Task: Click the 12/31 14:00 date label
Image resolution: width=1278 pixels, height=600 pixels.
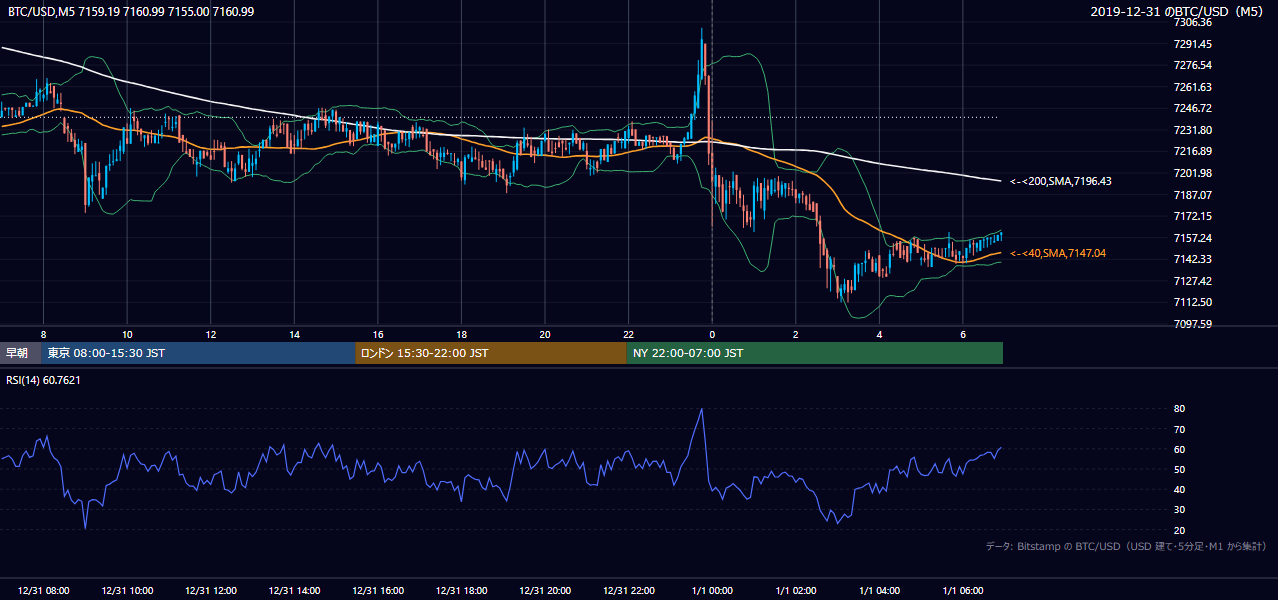Action: tap(295, 591)
